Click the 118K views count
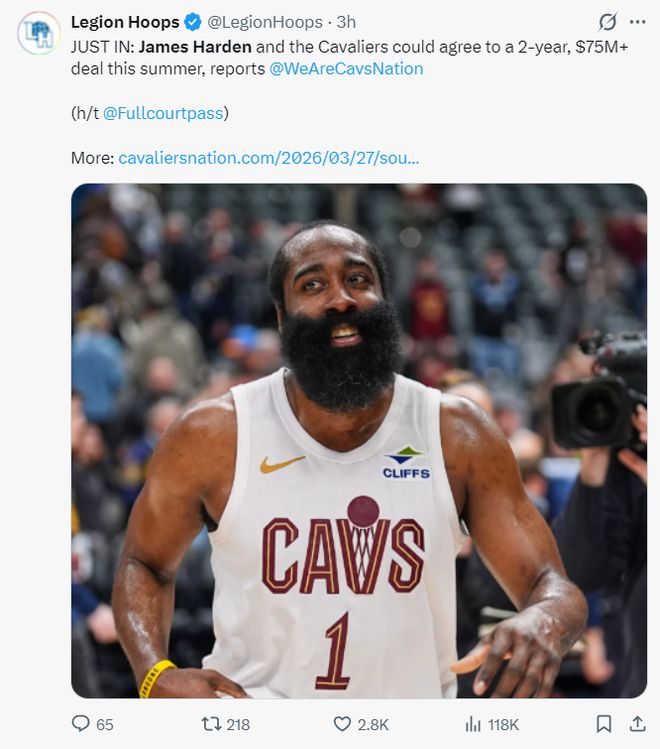 point(503,724)
